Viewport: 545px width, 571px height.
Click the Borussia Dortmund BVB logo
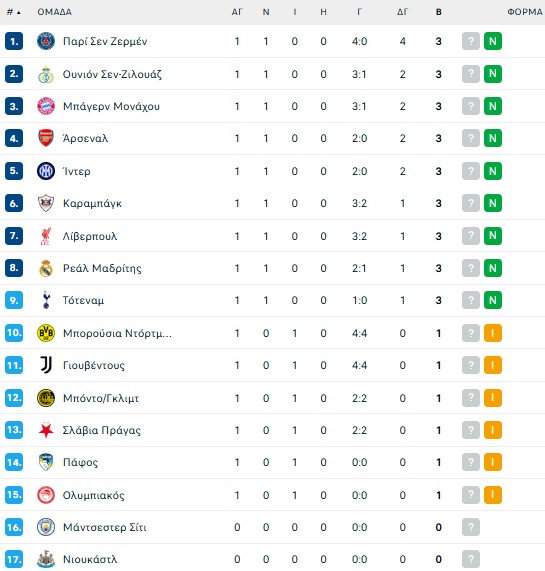coord(46,333)
